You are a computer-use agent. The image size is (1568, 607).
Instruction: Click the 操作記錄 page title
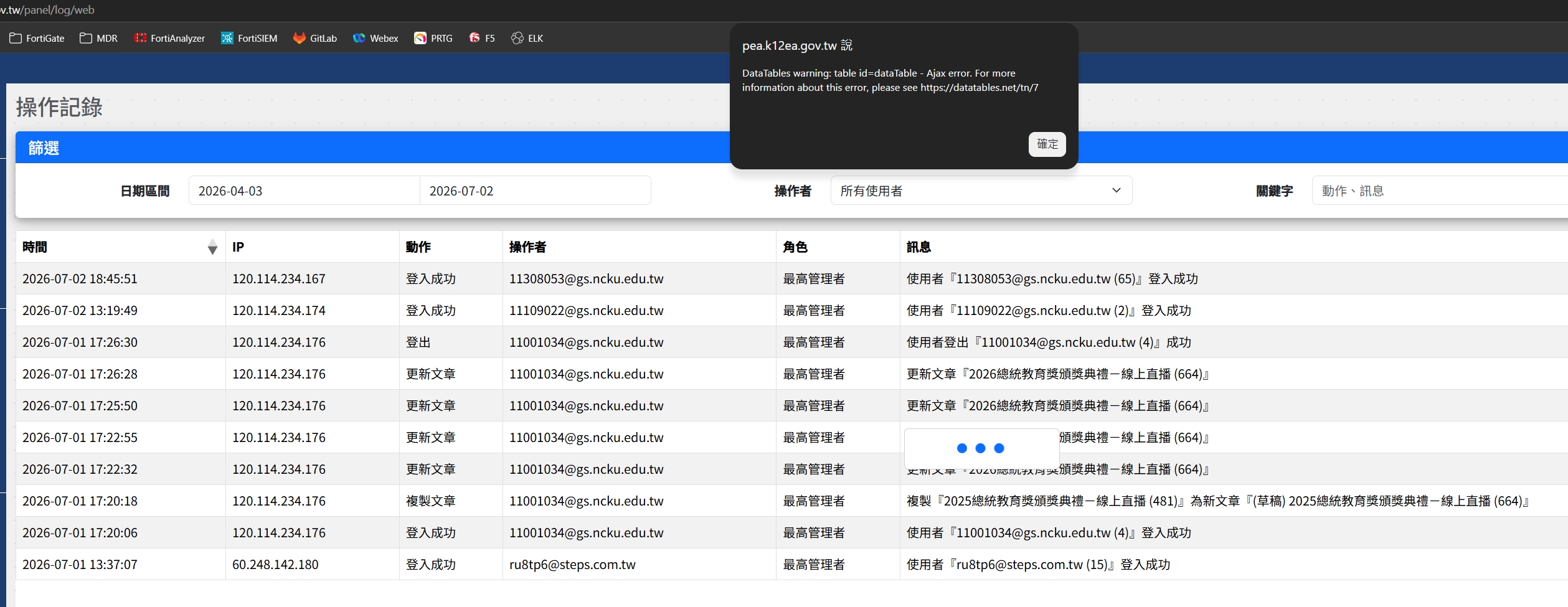point(59,107)
